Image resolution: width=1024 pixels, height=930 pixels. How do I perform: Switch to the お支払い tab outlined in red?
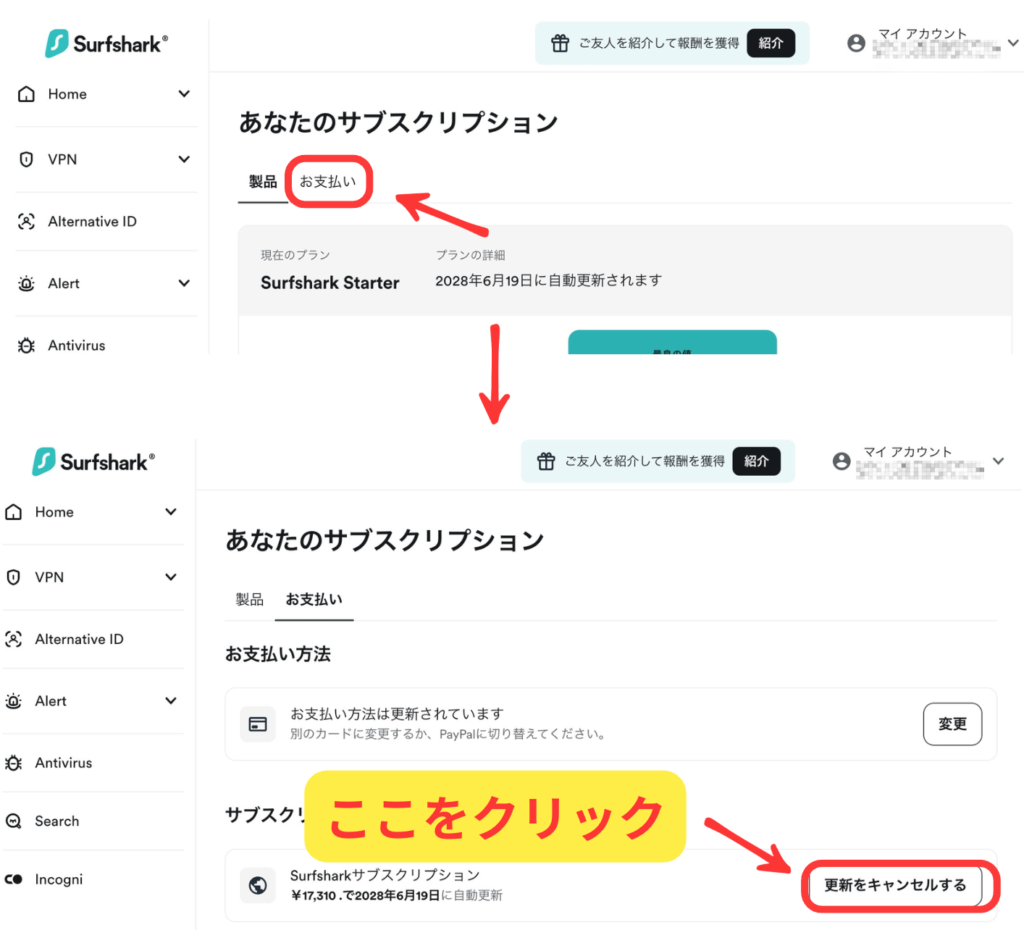328,182
